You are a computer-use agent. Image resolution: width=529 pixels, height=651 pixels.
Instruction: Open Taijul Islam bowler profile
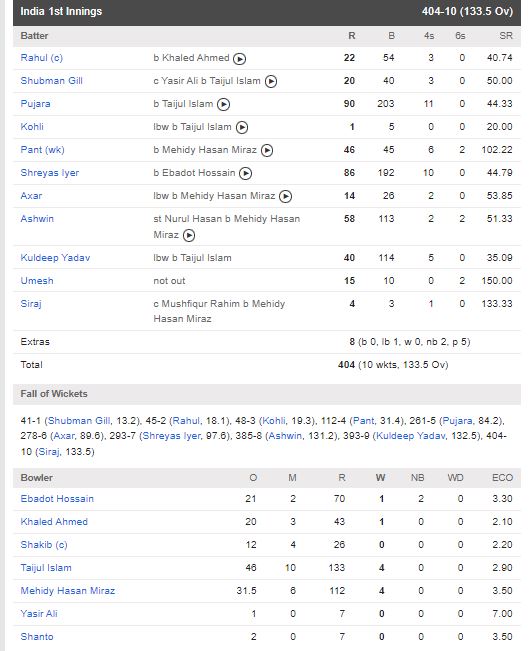pyautogui.click(x=46, y=568)
